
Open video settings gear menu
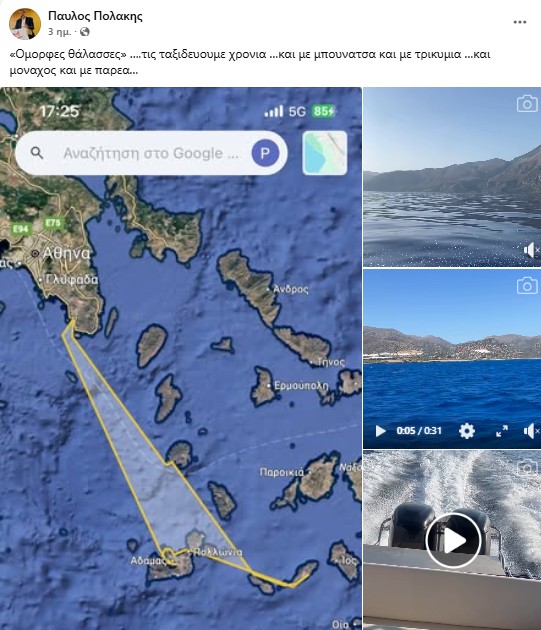coord(467,431)
